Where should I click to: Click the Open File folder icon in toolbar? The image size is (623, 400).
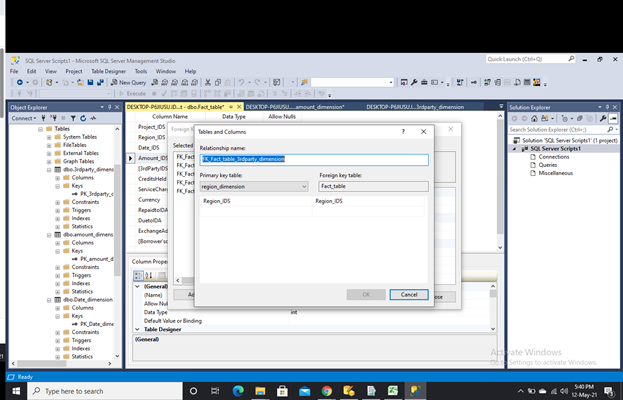tap(80, 82)
